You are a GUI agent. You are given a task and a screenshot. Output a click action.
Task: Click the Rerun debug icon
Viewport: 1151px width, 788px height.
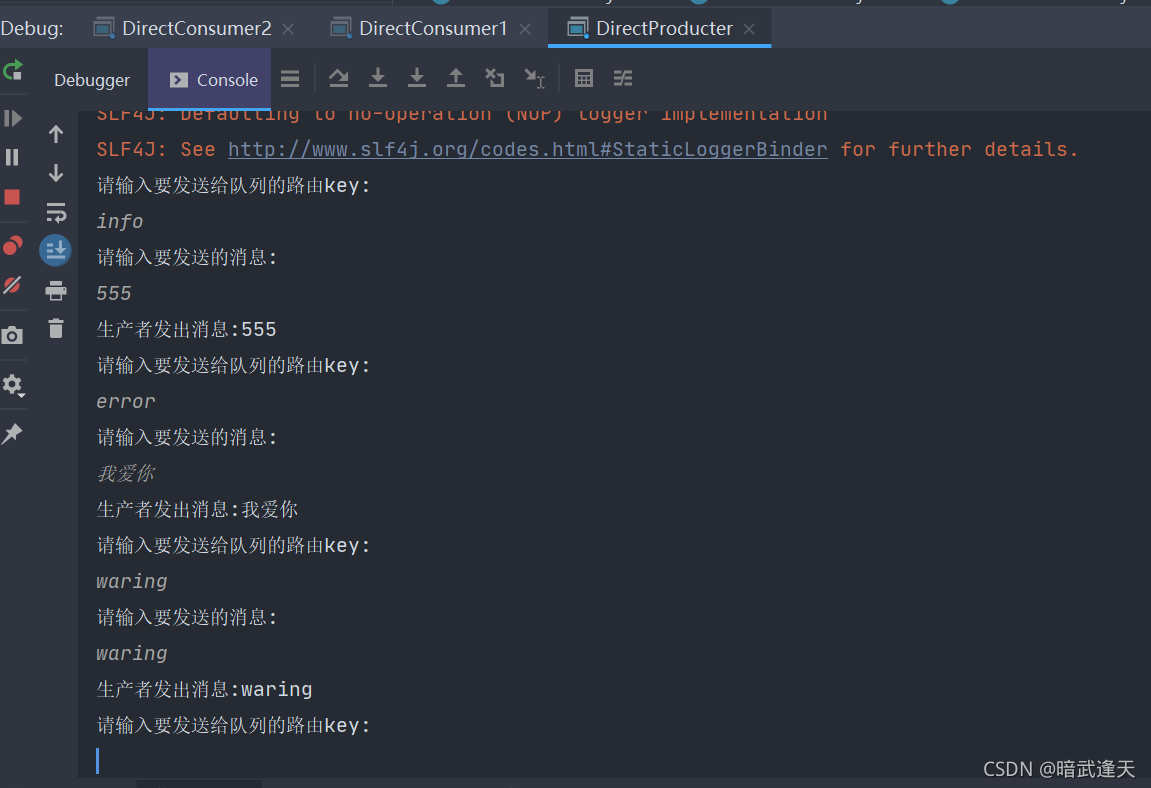click(x=12, y=71)
